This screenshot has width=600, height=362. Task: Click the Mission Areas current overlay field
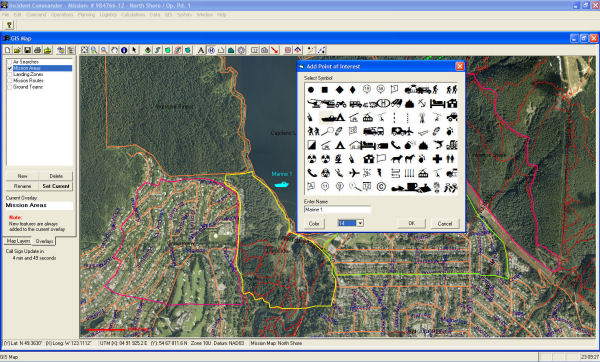[39, 205]
